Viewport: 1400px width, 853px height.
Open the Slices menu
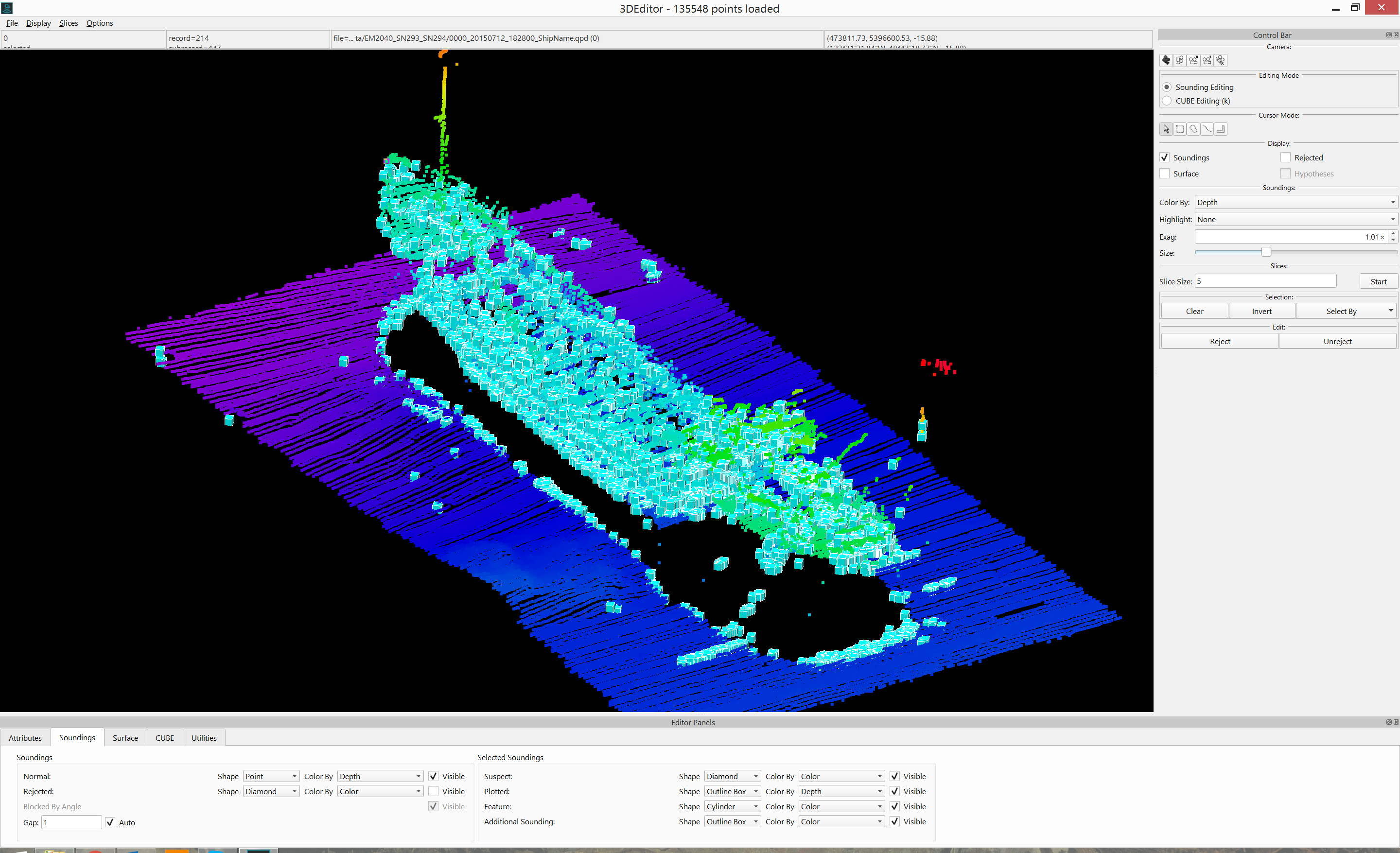pyautogui.click(x=68, y=23)
